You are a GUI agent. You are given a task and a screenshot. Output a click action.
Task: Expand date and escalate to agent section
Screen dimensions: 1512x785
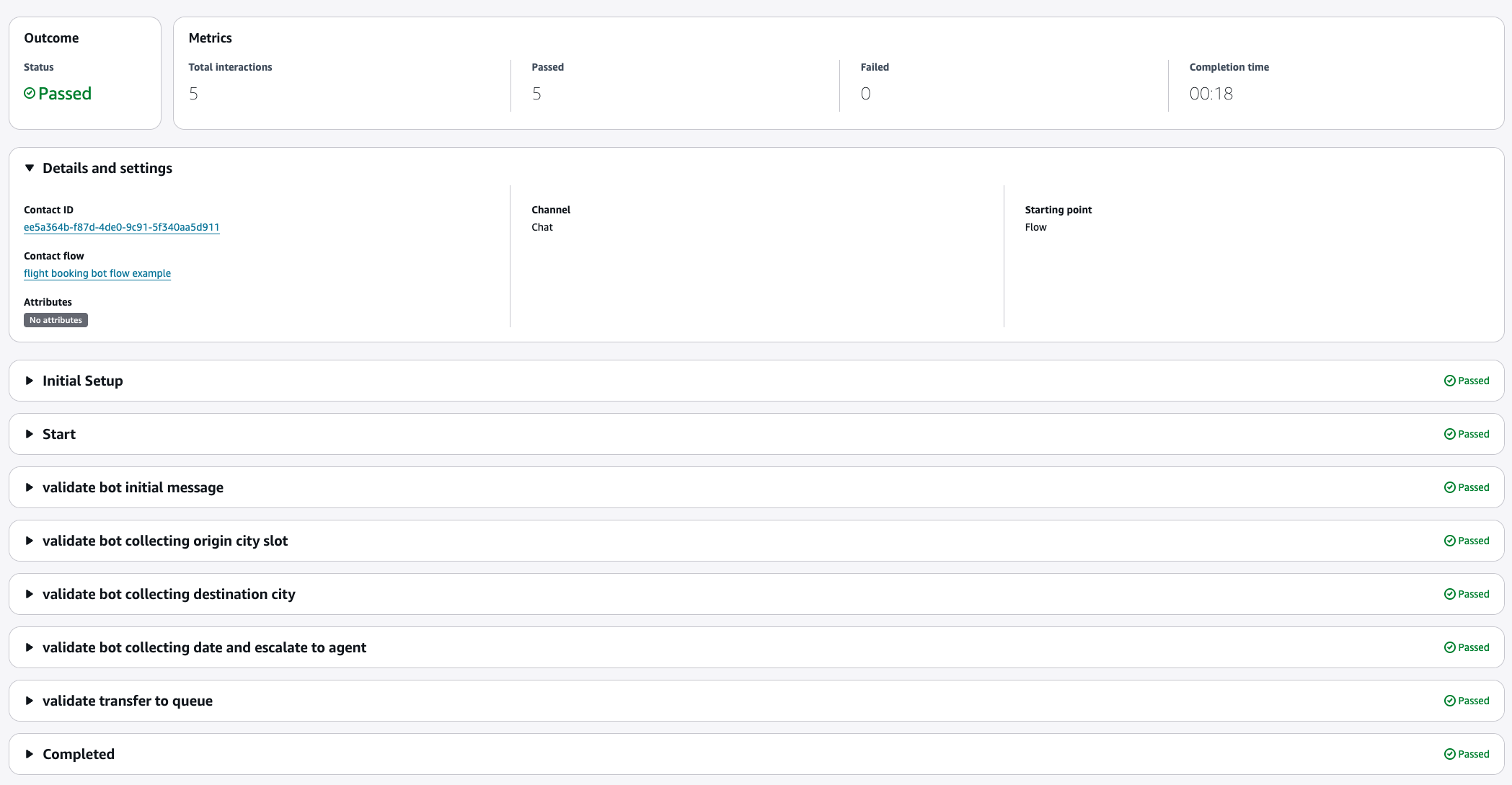click(x=30, y=647)
